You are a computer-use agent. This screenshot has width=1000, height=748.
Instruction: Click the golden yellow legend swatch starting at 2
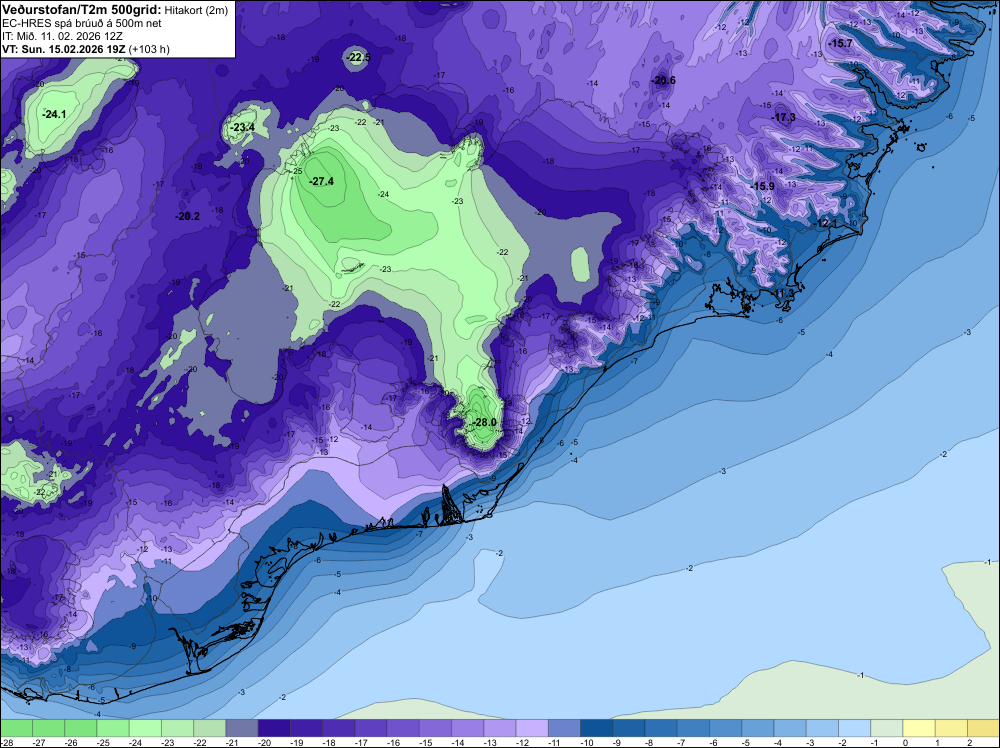tap(983, 728)
